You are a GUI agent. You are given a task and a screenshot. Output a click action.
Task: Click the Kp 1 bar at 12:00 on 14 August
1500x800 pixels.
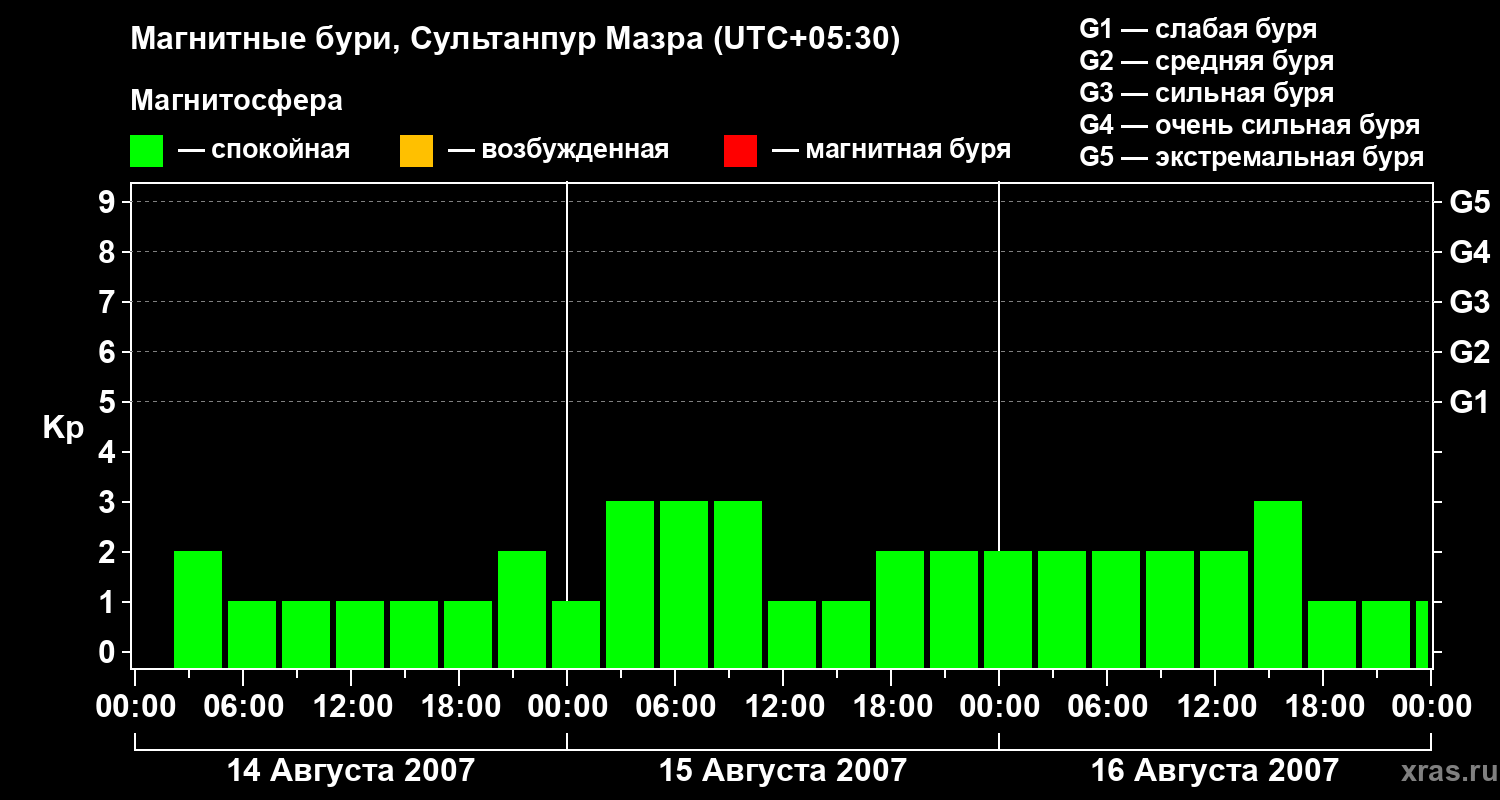(x=360, y=634)
